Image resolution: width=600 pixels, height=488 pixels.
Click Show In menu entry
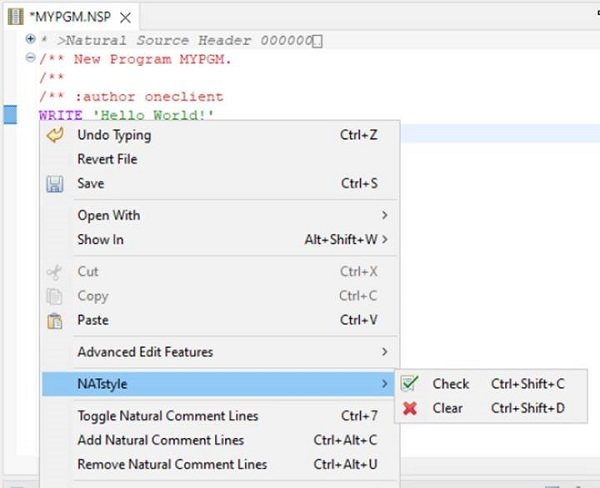[219, 240]
